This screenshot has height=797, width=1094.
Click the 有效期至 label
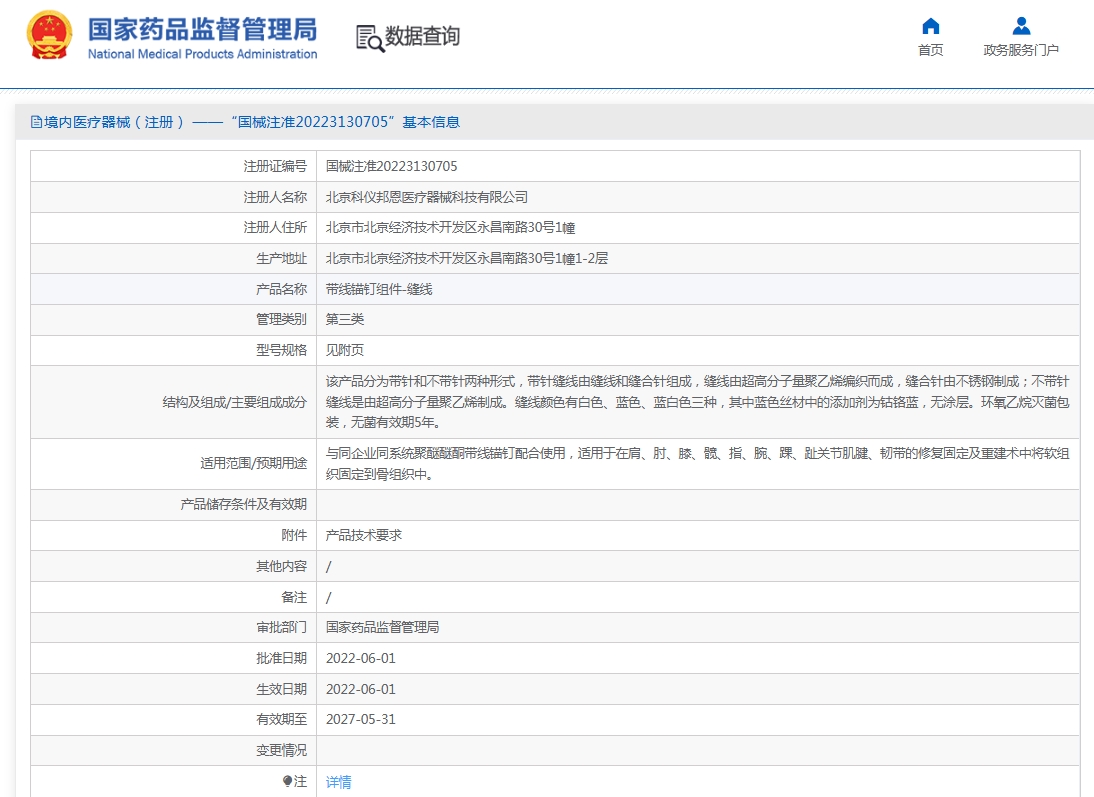281,719
